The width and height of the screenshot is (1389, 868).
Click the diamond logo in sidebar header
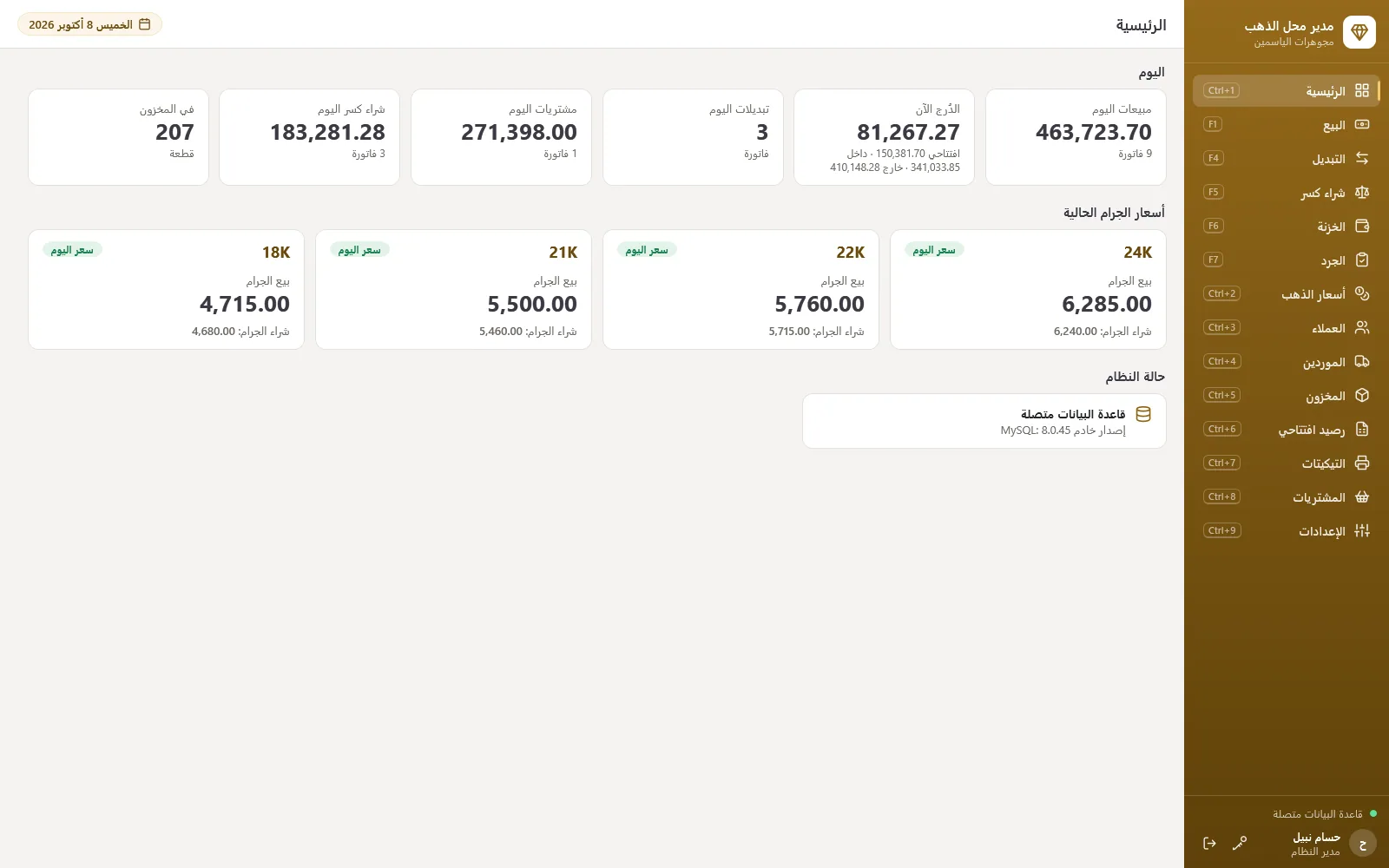click(1359, 32)
